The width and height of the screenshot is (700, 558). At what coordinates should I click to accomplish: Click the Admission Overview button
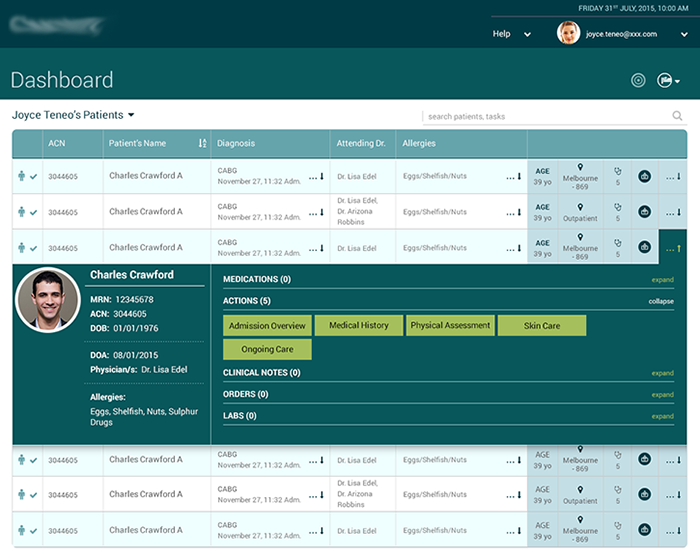pyautogui.click(x=267, y=326)
